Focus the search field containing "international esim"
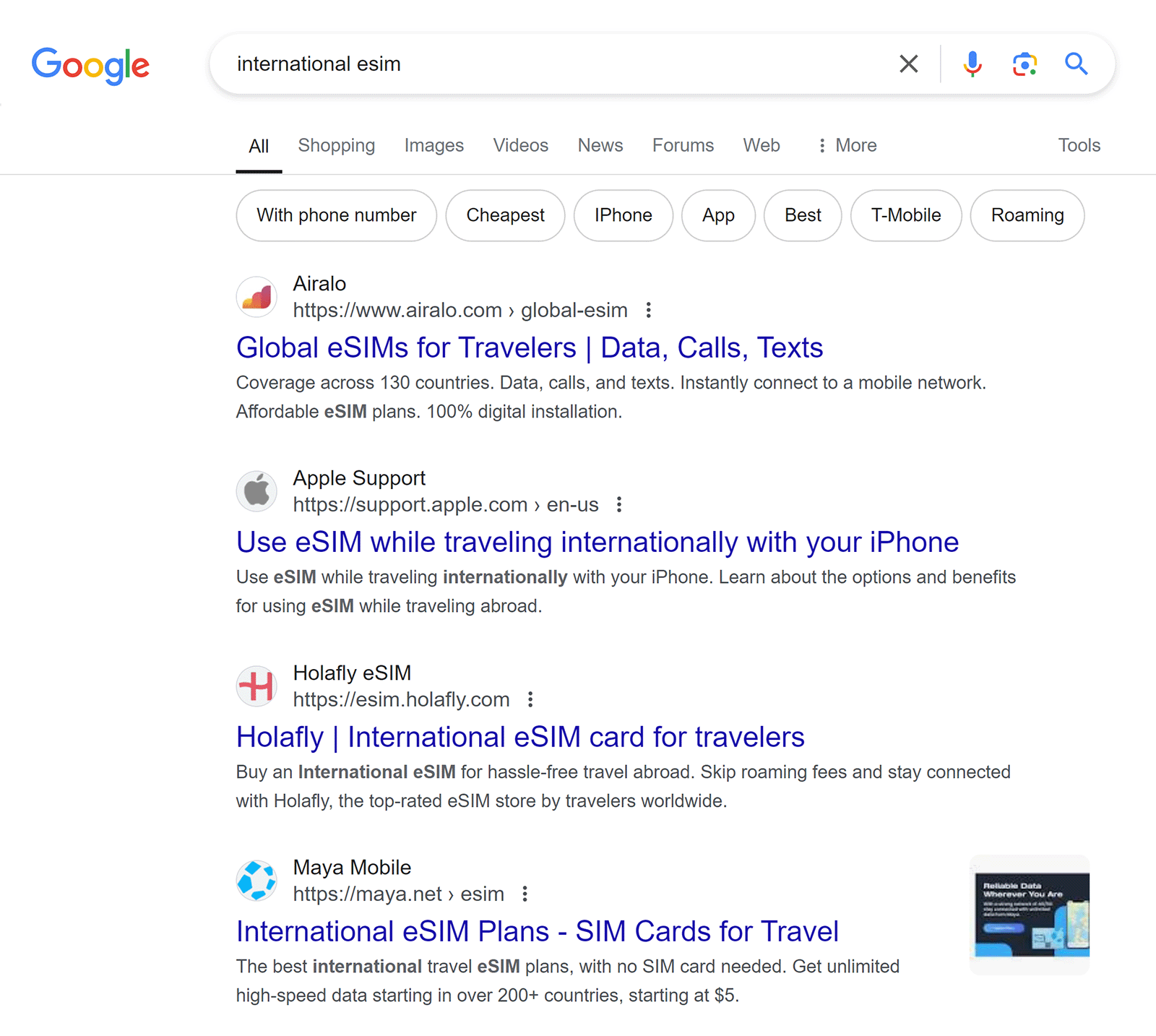This screenshot has height=1036, width=1156. [556, 64]
